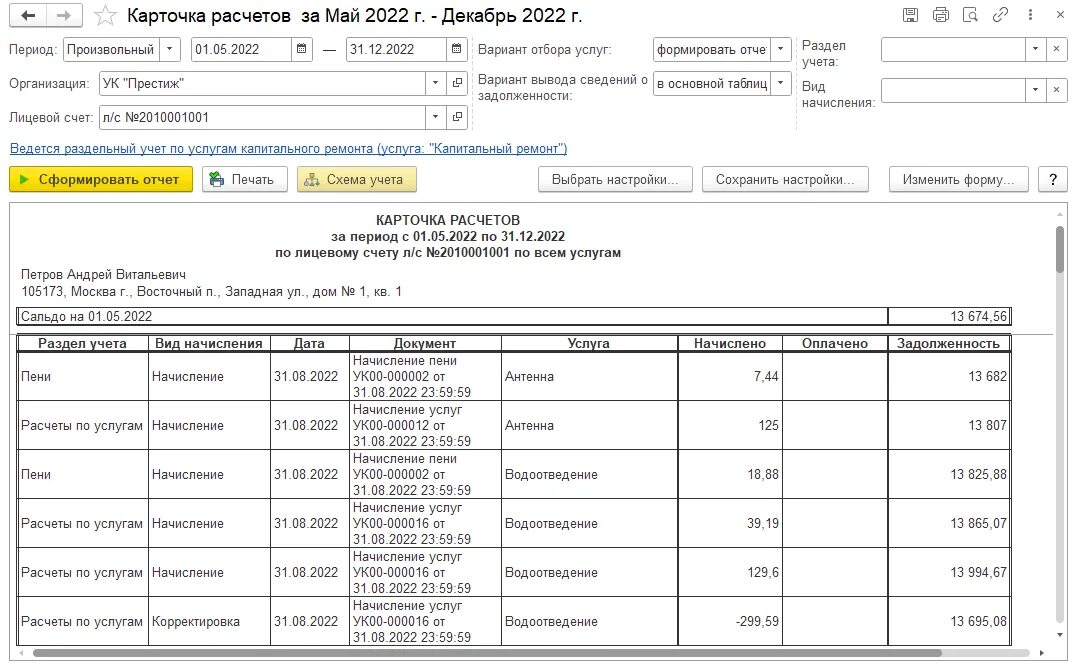
Task: Click the Вид начисления input field
Action: (x=953, y=90)
